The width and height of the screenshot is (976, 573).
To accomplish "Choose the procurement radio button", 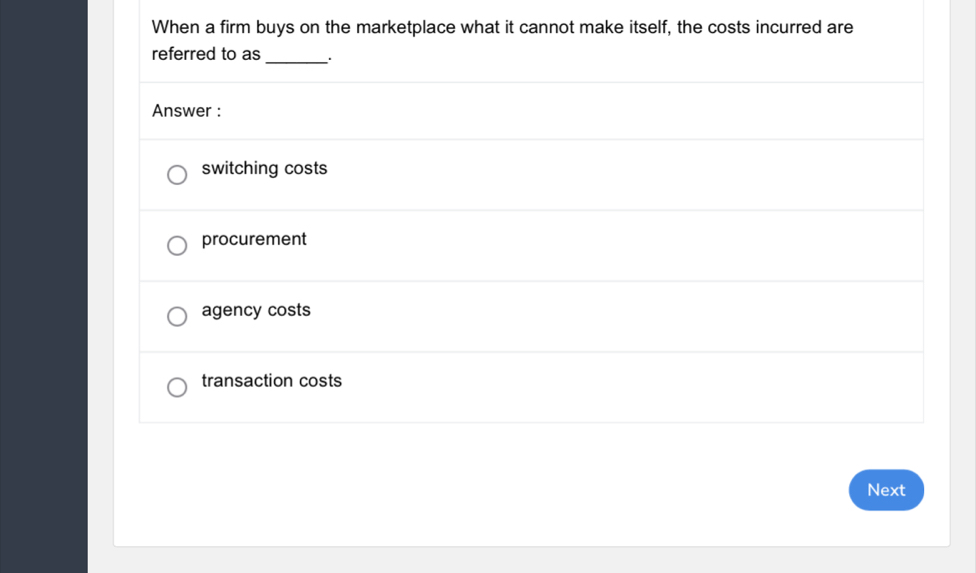I will pyautogui.click(x=177, y=246).
